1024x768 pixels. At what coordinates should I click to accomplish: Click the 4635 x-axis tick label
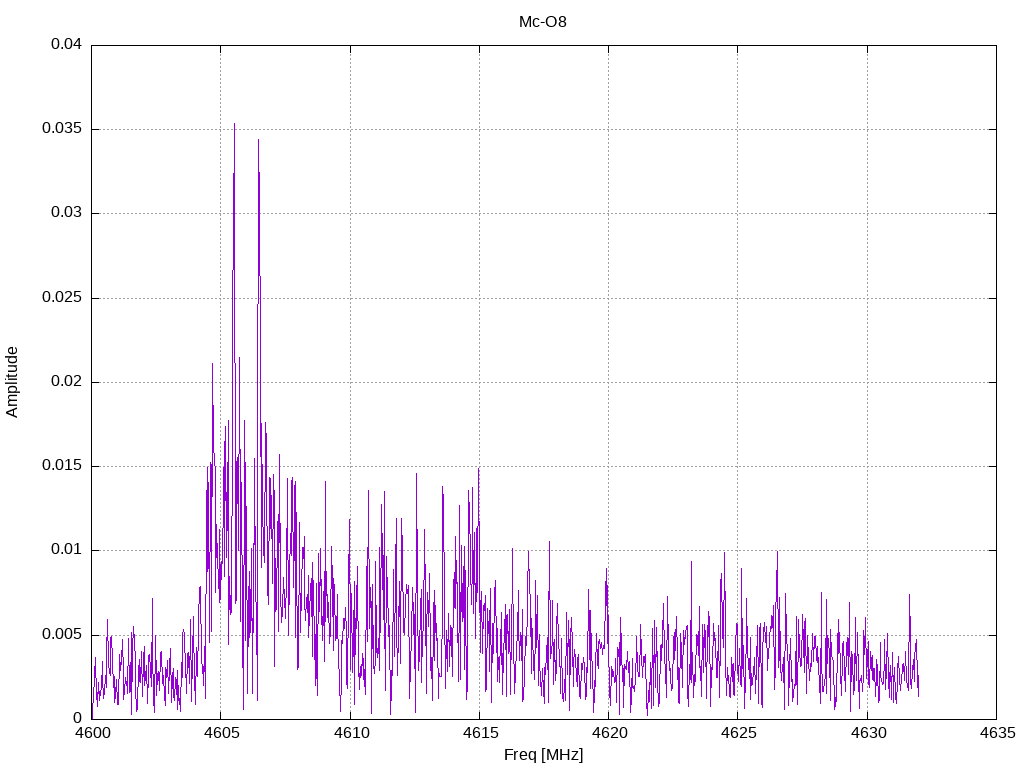pos(996,733)
